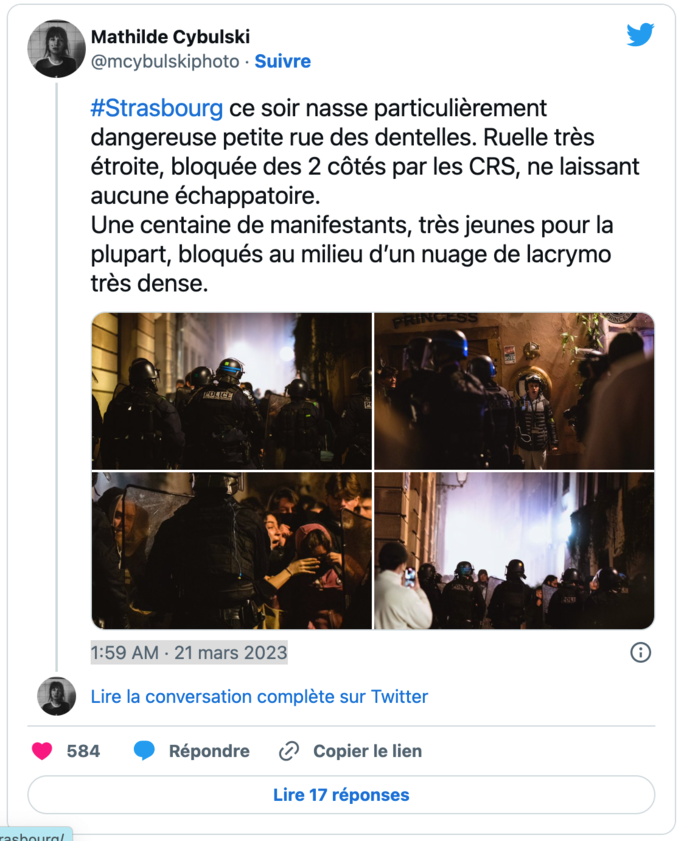Click the Copier le lien text
Screen dimensions: 684x841
click(367, 751)
